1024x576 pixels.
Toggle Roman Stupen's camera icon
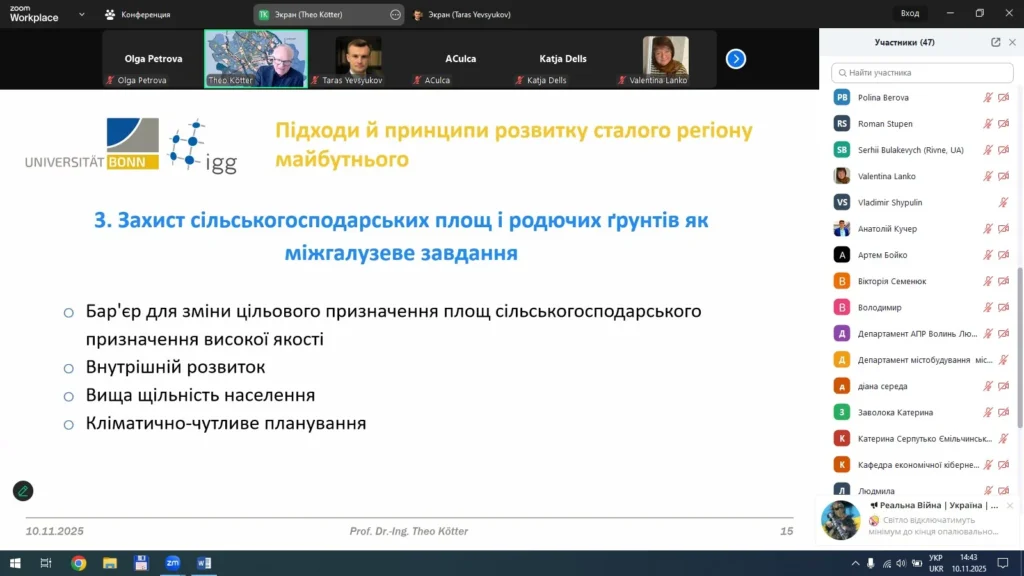(x=1003, y=124)
